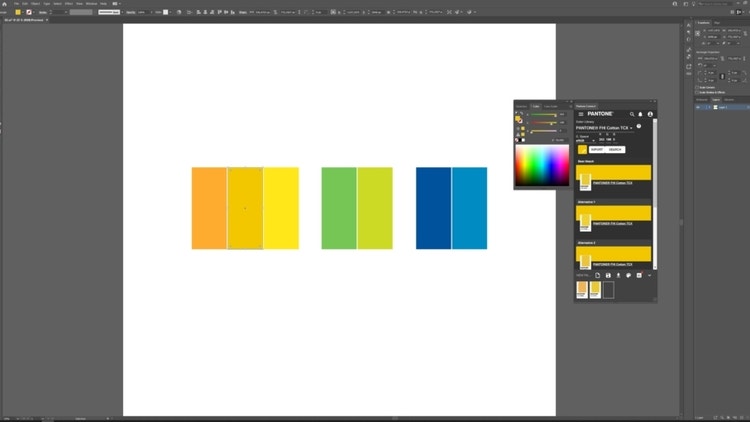750x422 pixels.
Task: Adjust the top slider in Color panel
Action: 543,115
